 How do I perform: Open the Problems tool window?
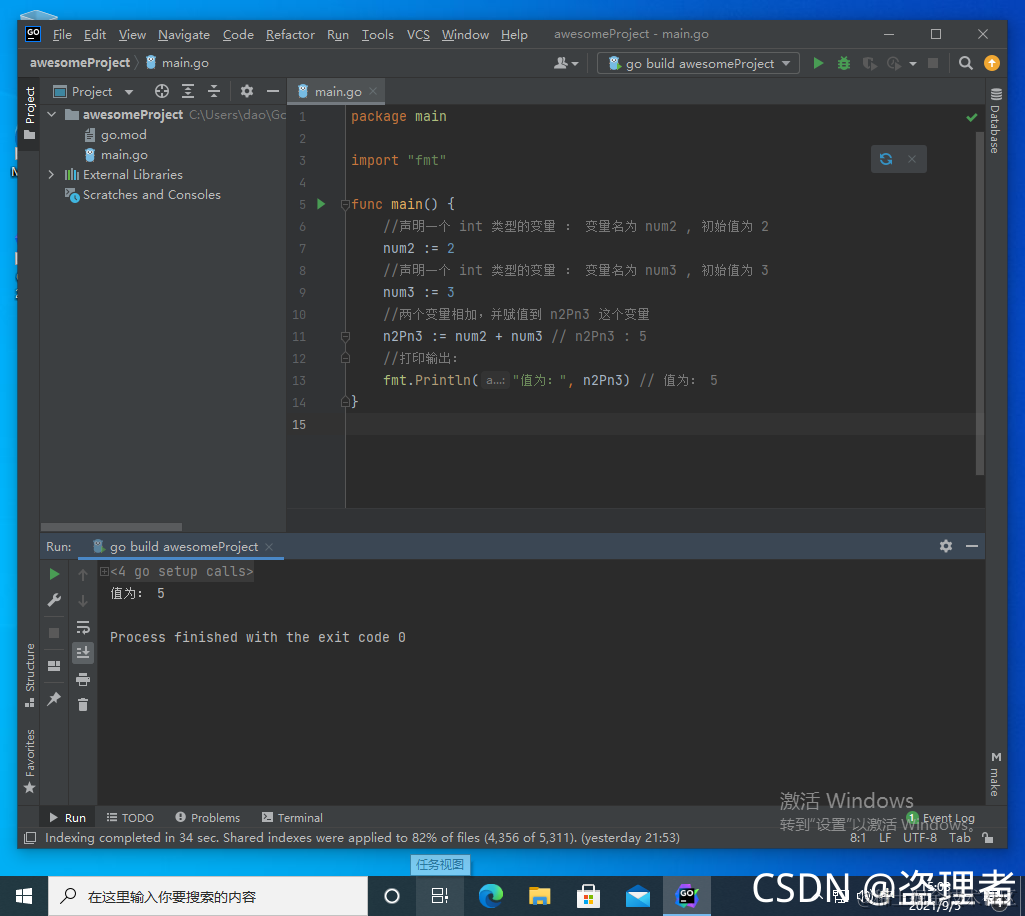(x=208, y=818)
